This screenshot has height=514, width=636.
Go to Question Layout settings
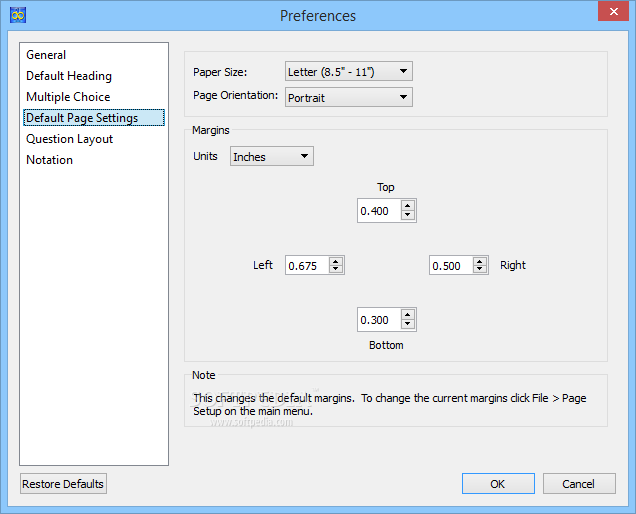[69, 139]
